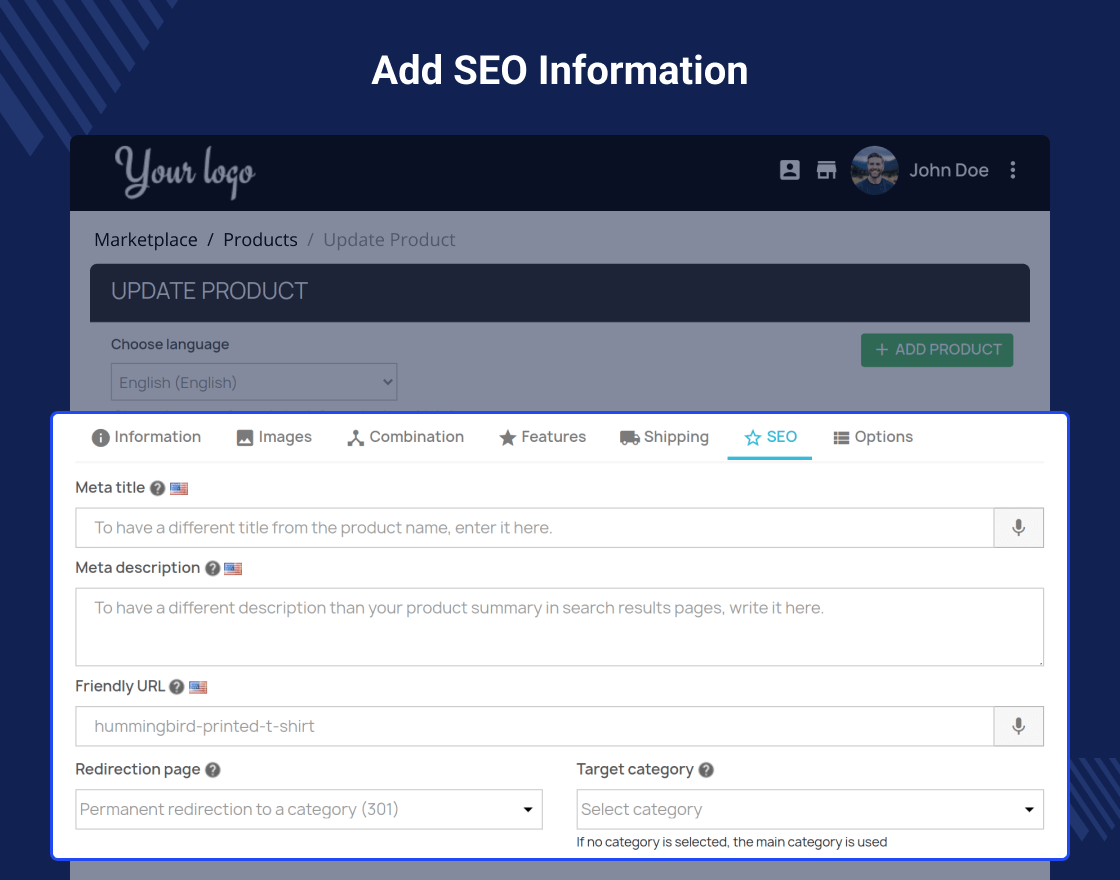This screenshot has width=1120, height=880.
Task: Go to Marketplace in the breadcrumb
Action: click(x=146, y=239)
